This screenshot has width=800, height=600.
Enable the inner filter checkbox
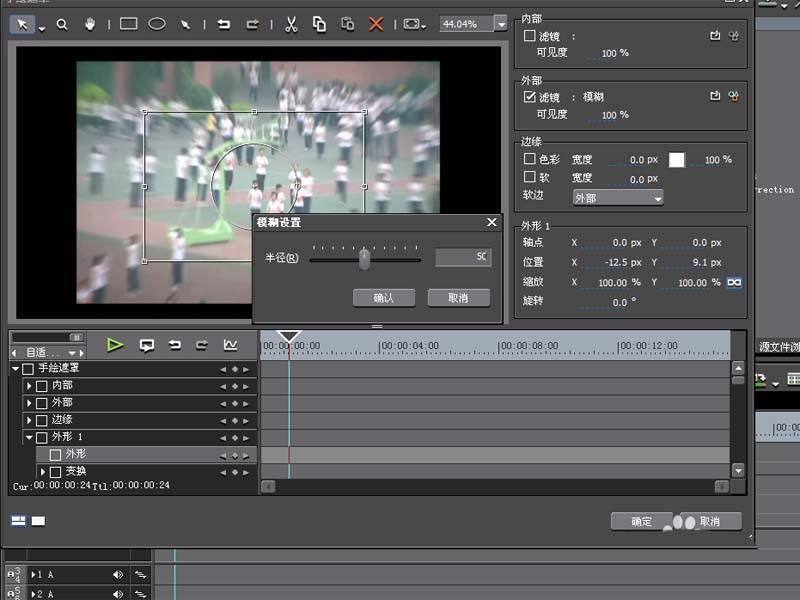530,36
